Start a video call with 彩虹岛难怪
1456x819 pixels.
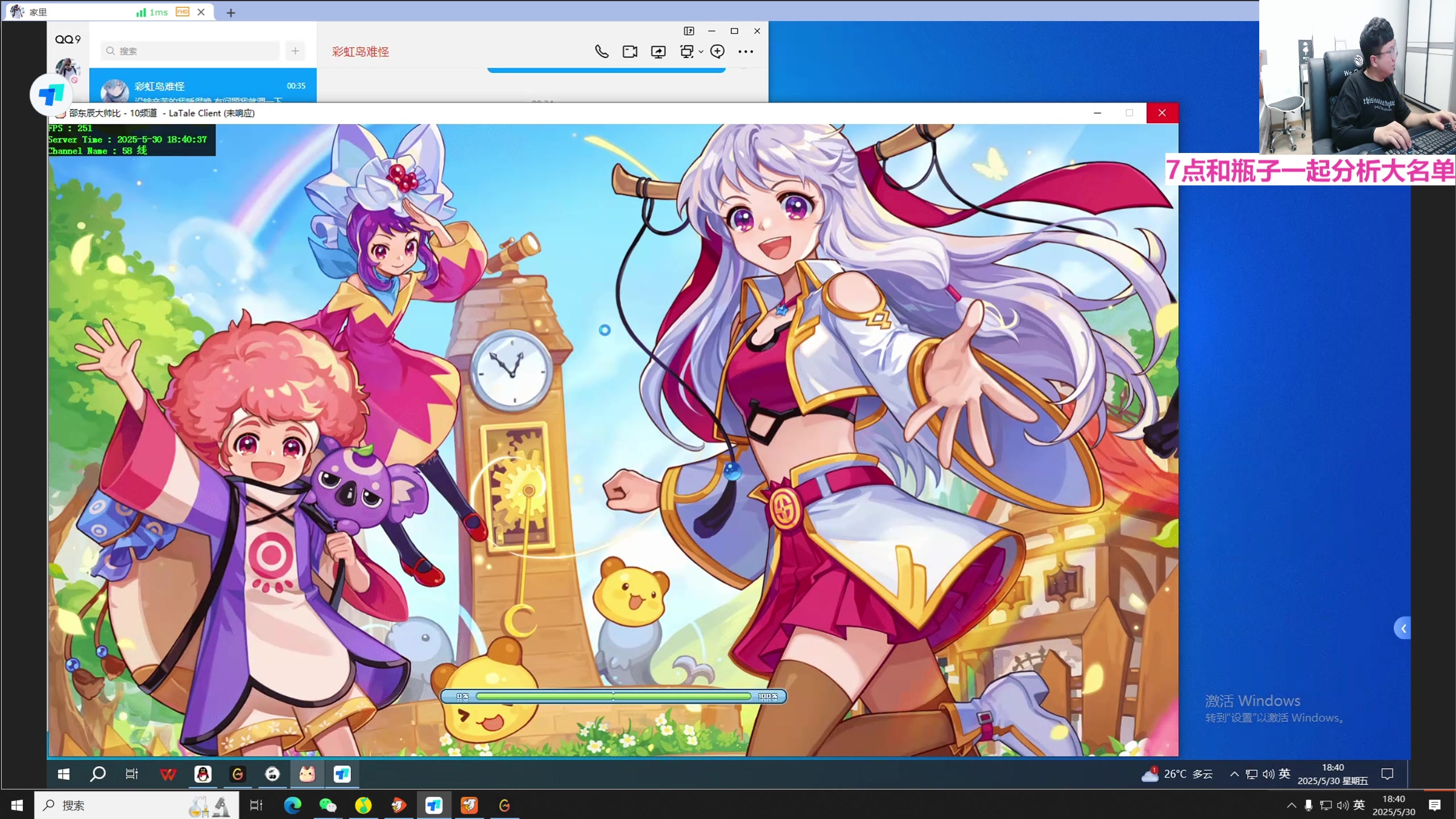(630, 52)
